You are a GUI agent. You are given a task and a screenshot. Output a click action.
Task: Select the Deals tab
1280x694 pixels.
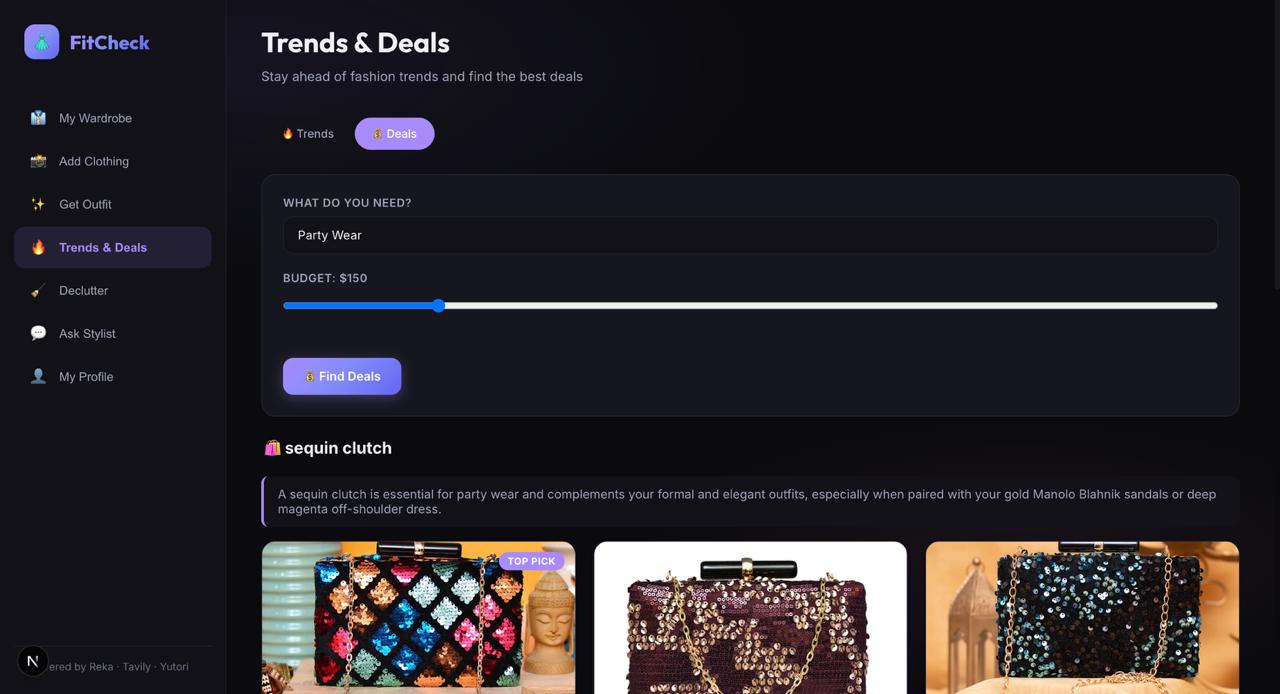tap(394, 134)
